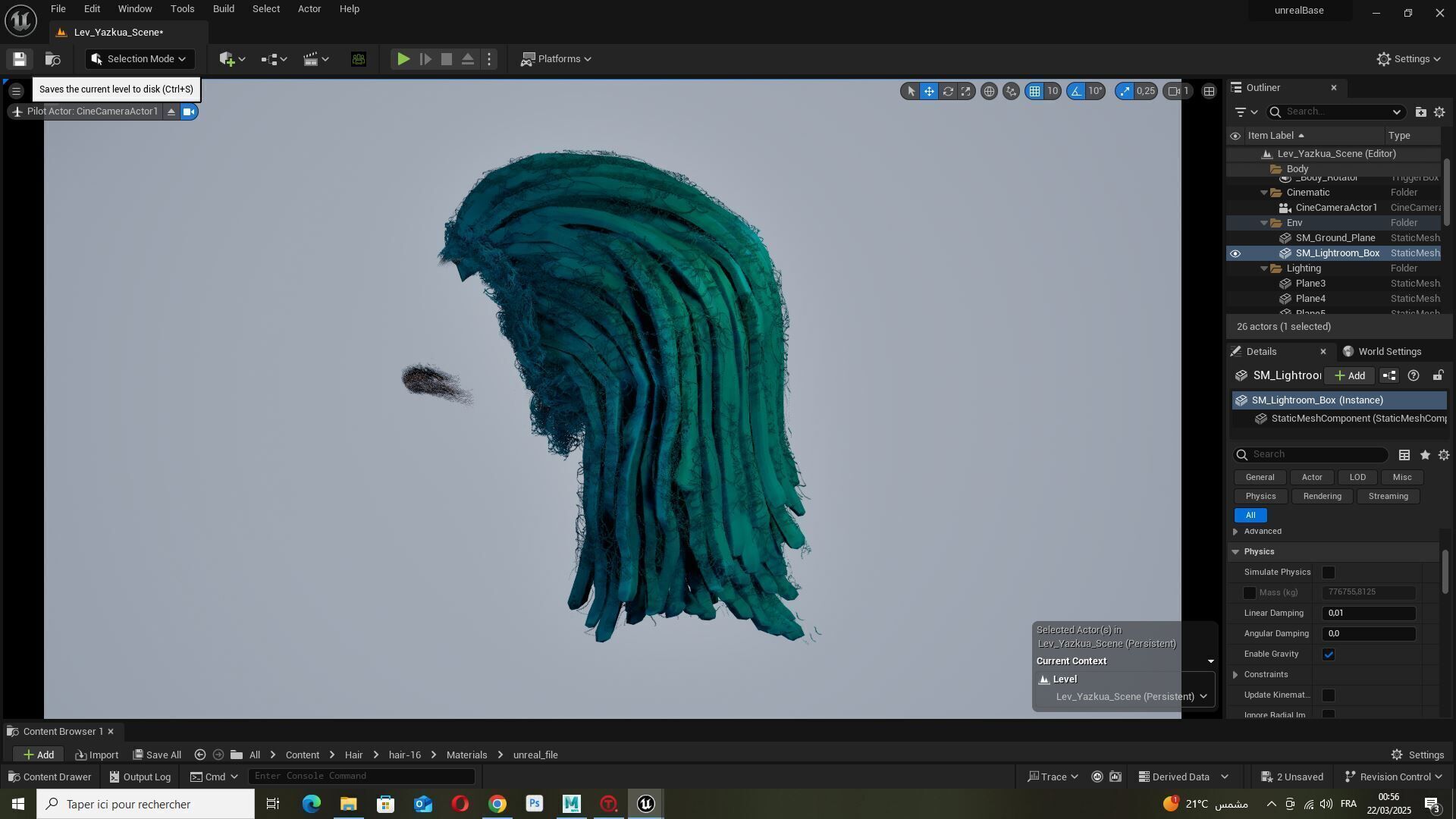
Task: Open the Window menu
Action: point(135,9)
